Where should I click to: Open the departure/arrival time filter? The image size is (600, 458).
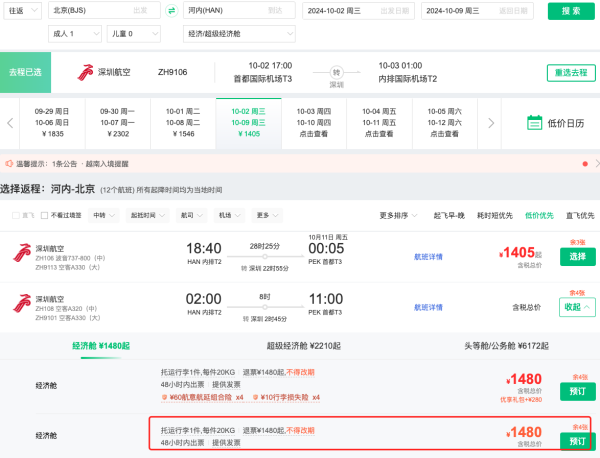point(147,215)
